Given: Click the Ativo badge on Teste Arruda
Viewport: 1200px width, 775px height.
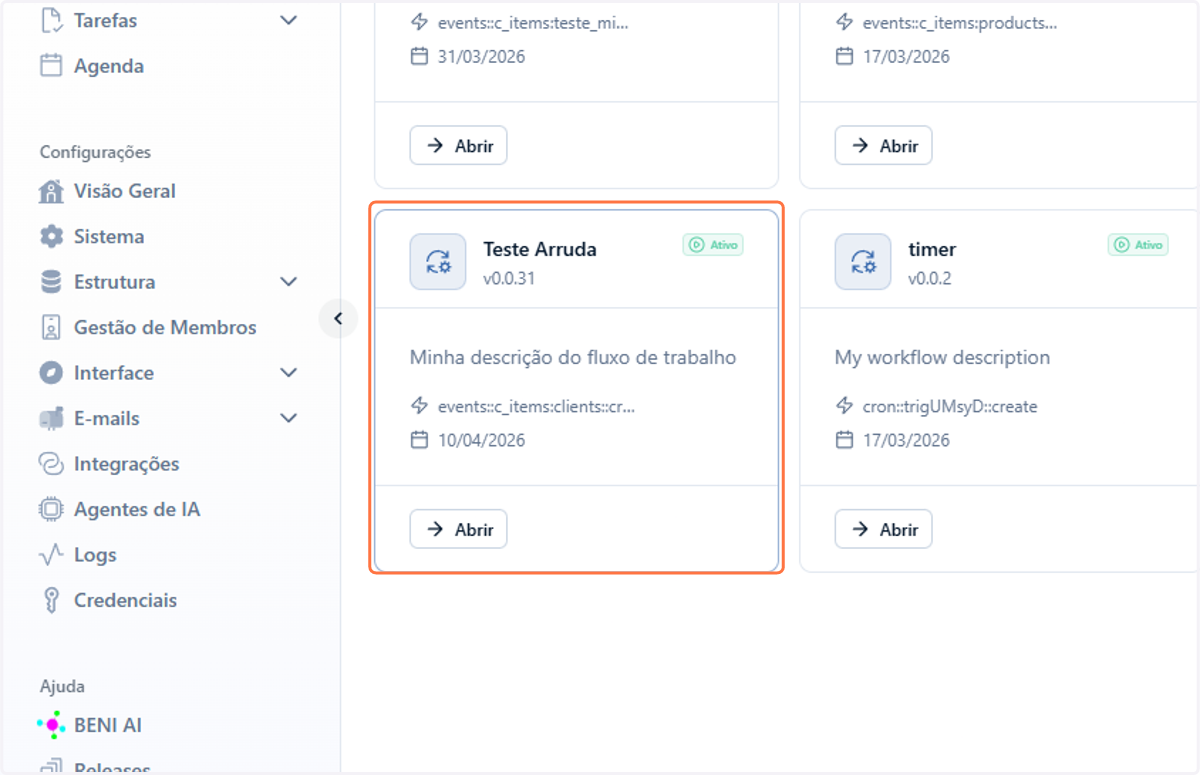Looking at the screenshot, I should 713,245.
